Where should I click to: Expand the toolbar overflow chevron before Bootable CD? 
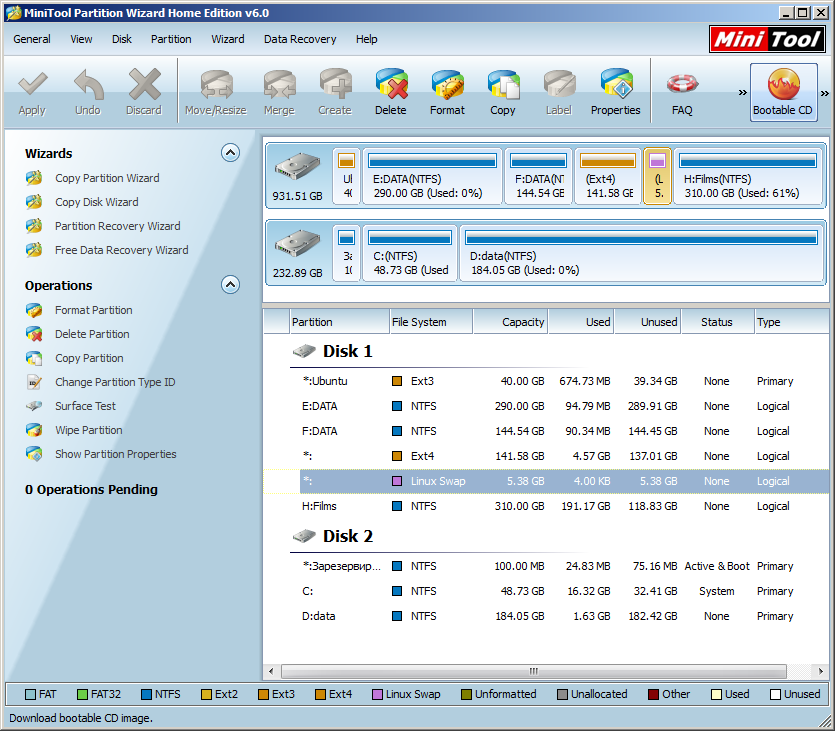pyautogui.click(x=742, y=93)
